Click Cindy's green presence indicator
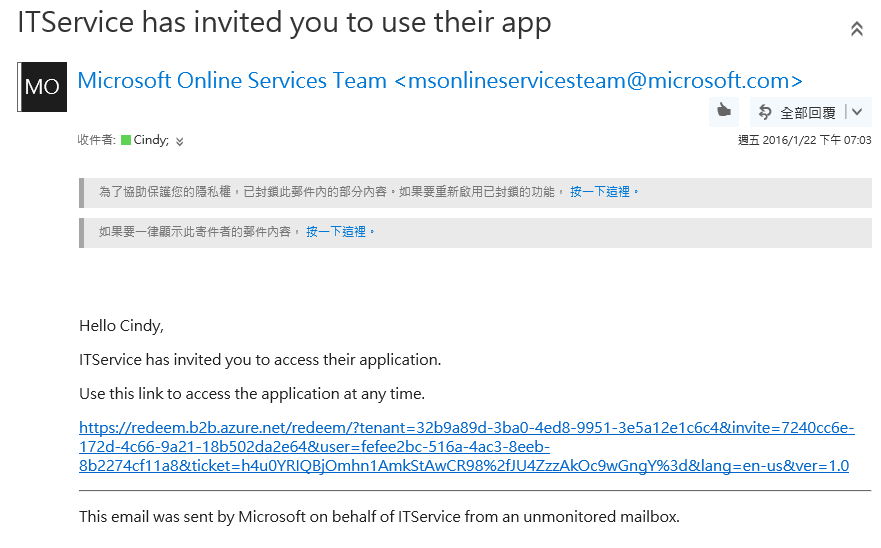Screen dimensions: 881x548 [x=126, y=140]
